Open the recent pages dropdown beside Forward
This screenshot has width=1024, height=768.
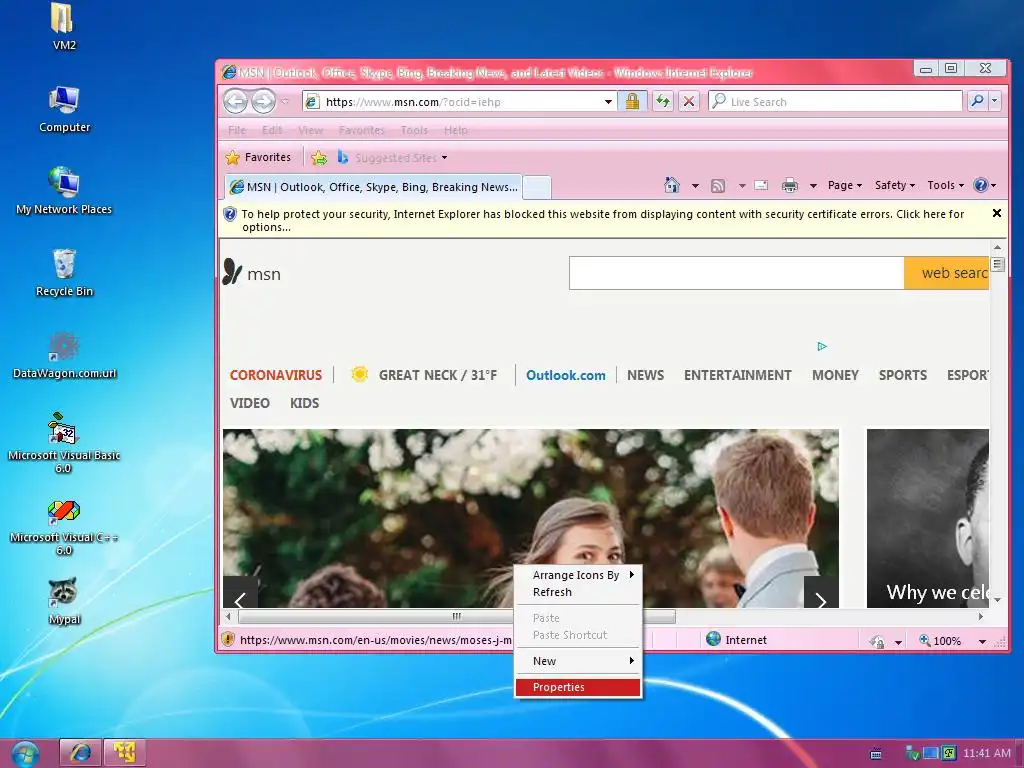click(285, 102)
